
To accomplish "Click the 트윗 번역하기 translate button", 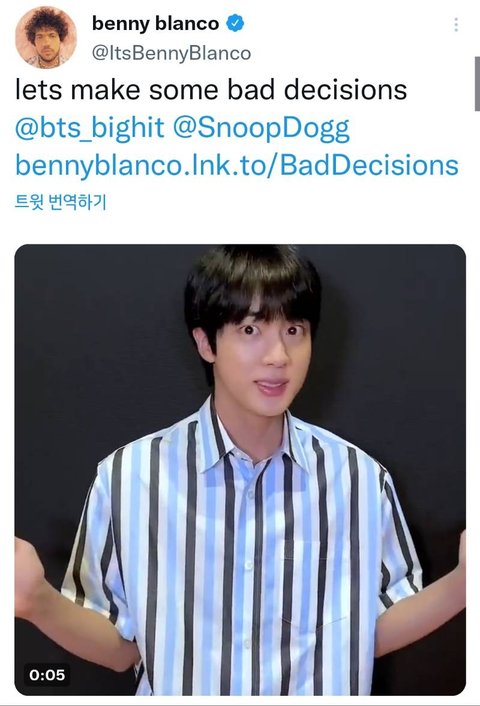I will point(61,202).
